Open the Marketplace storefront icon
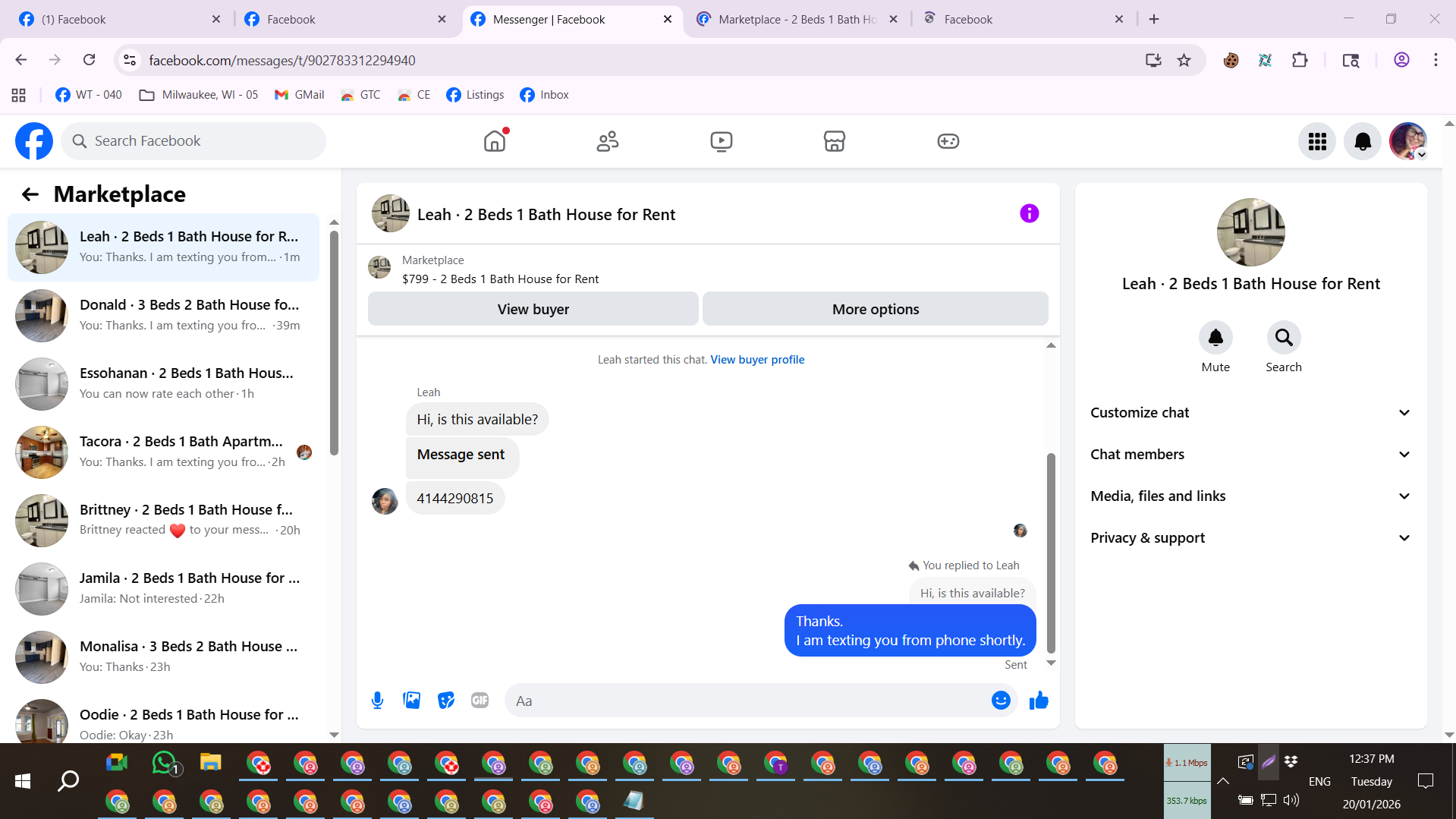Screen dimensions: 1456x819 tap(835, 141)
